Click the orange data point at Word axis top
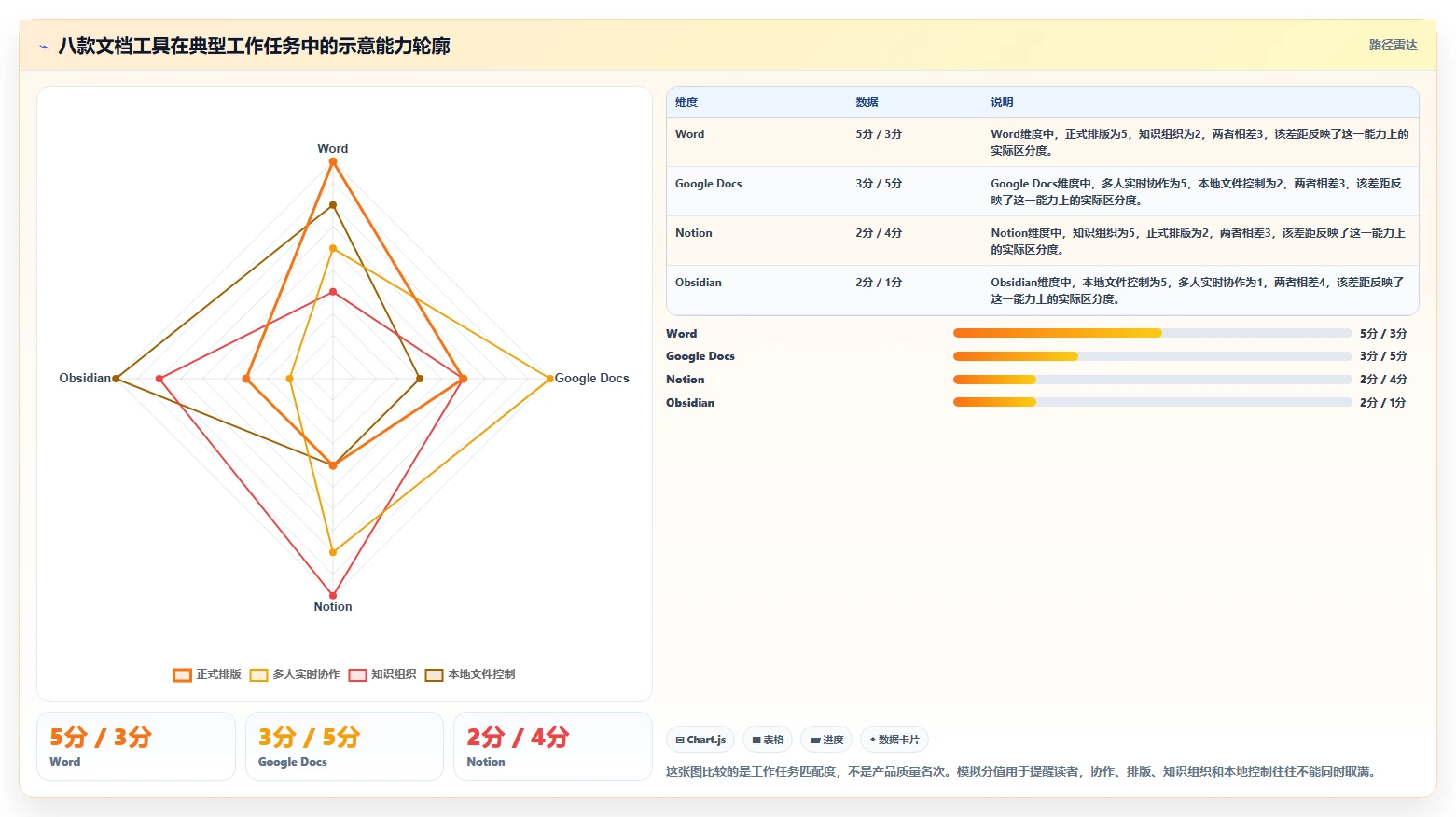Screen dimensions: 1456x817 (333, 161)
